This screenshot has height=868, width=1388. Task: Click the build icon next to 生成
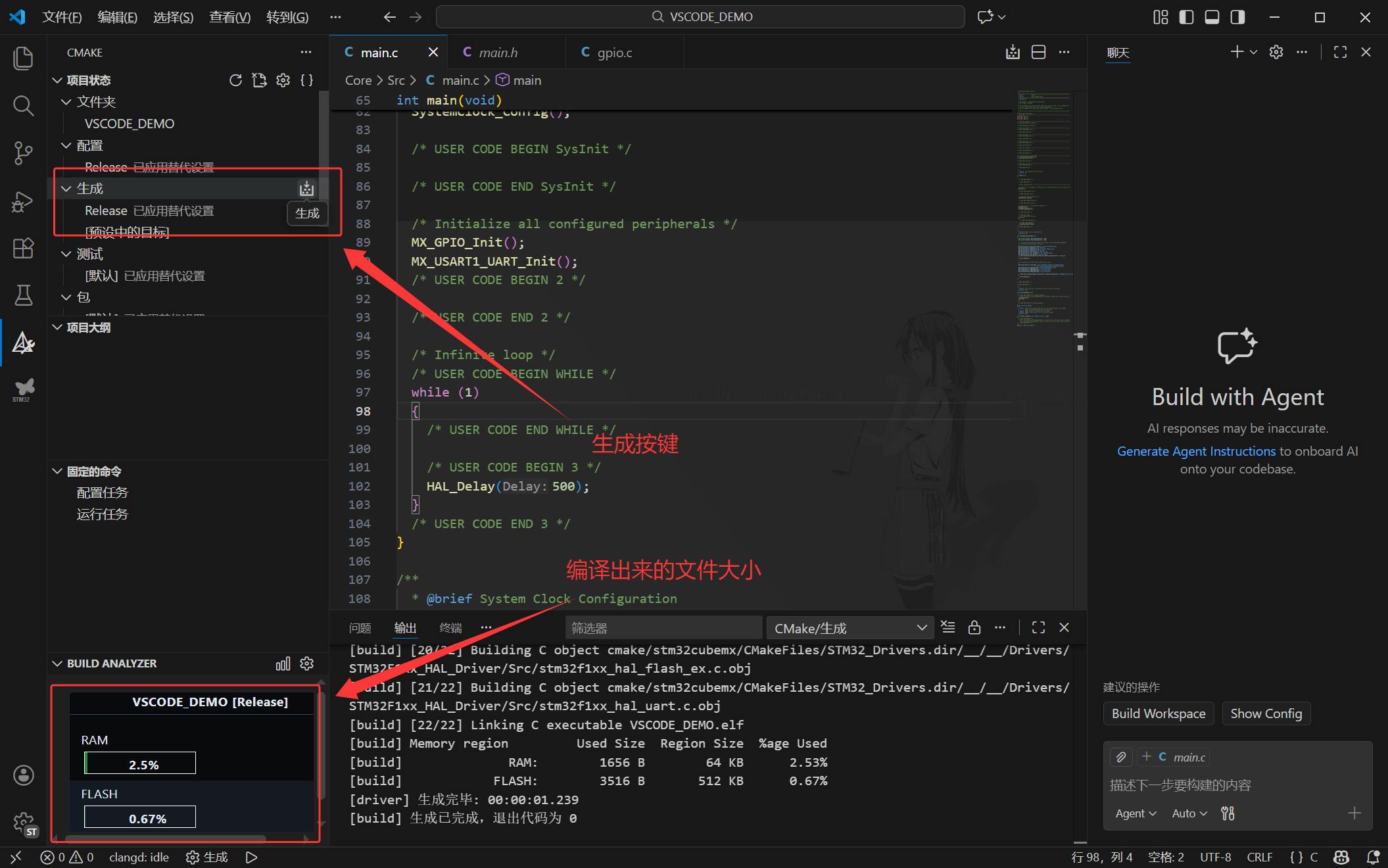(306, 189)
